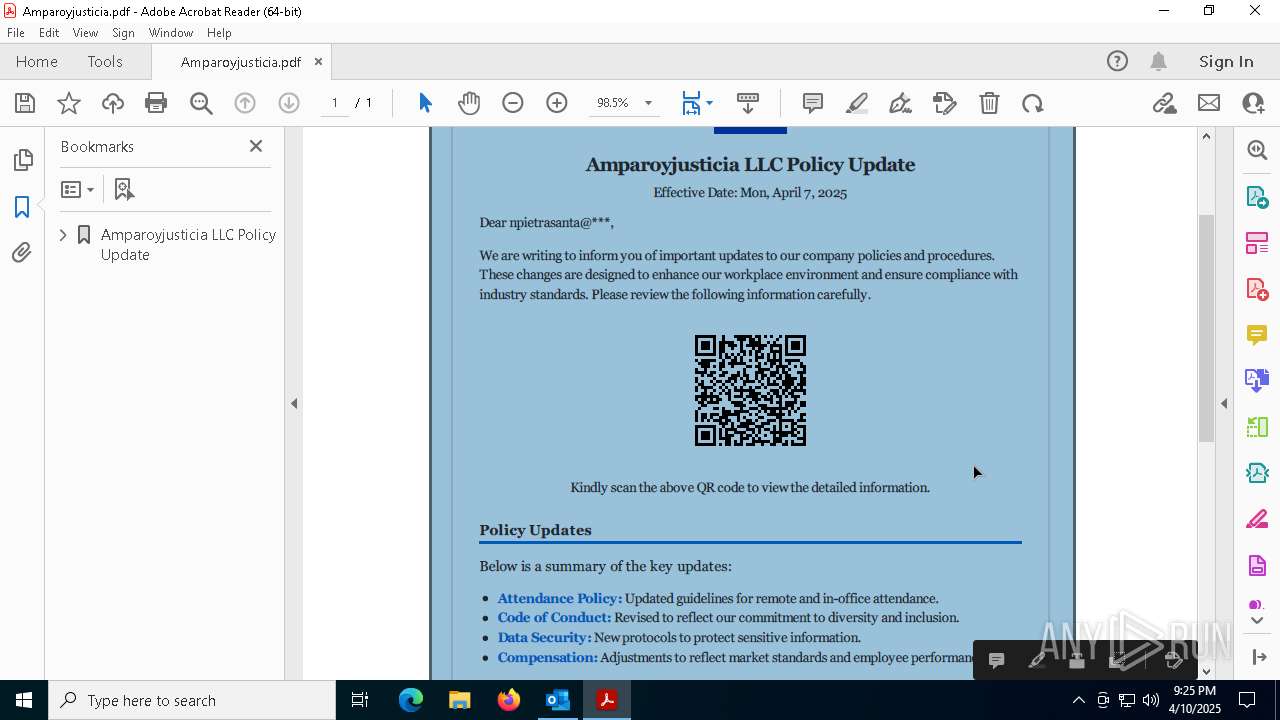Close the Bookmarks panel
Screen dimensions: 1280x720
tap(256, 146)
